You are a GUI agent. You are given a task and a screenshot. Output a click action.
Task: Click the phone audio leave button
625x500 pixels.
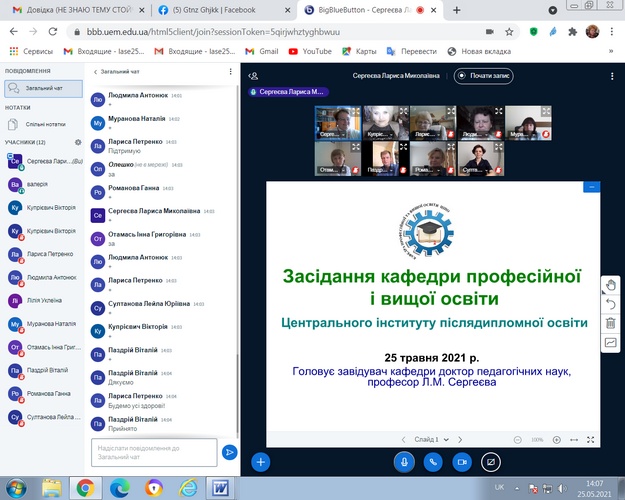point(433,462)
